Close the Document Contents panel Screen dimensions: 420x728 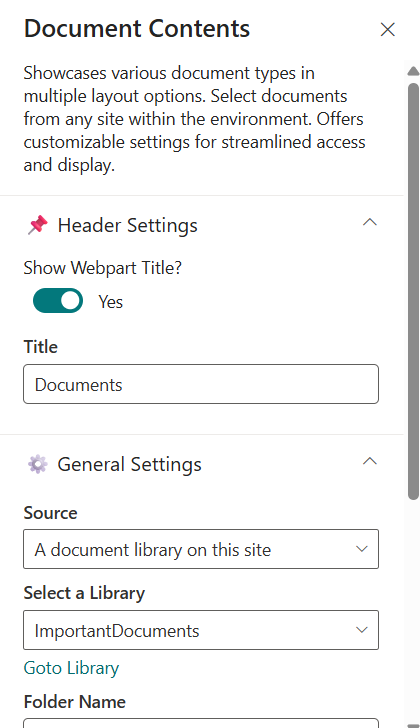tap(388, 29)
